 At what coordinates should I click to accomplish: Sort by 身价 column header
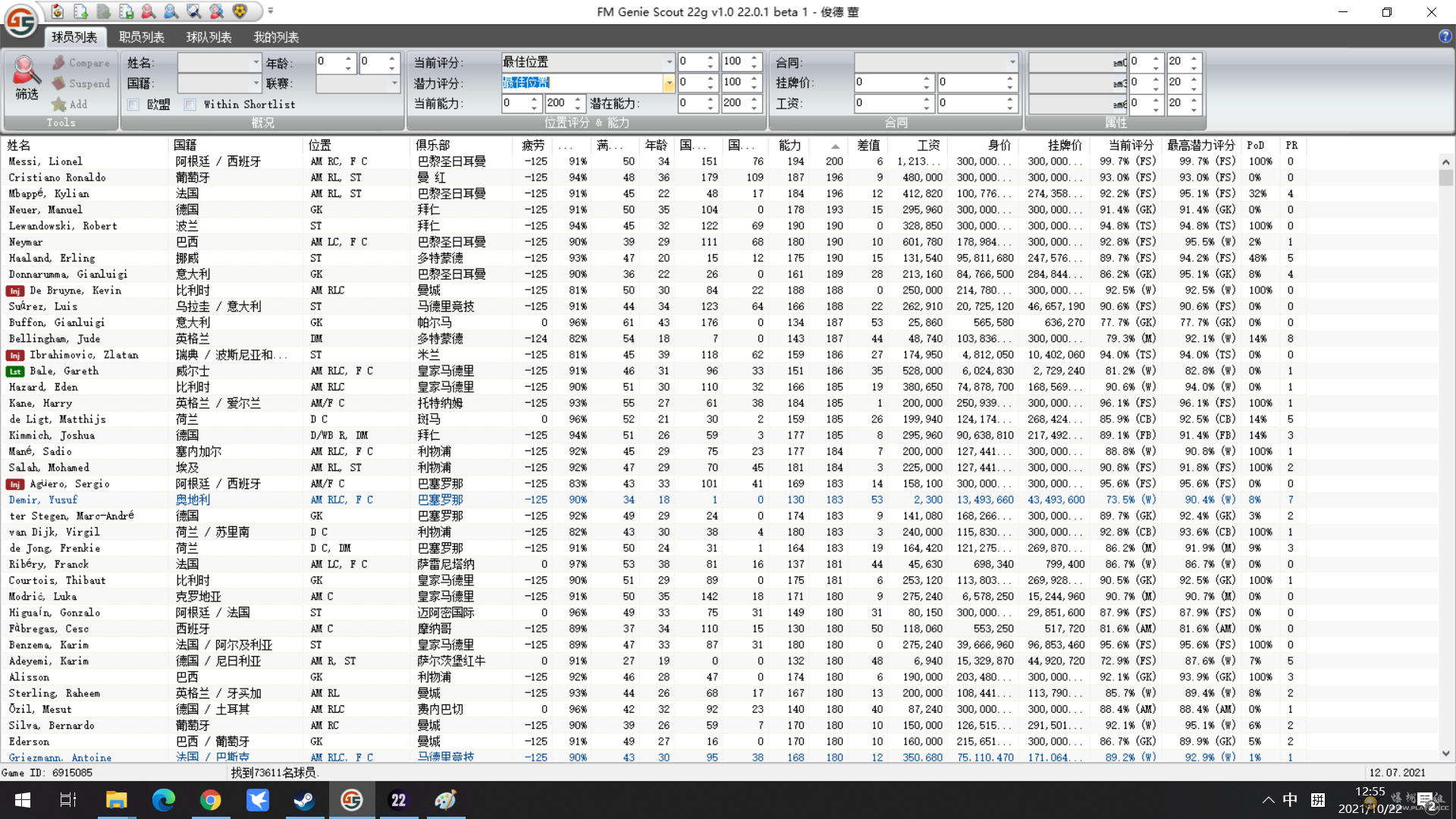[x=999, y=146]
